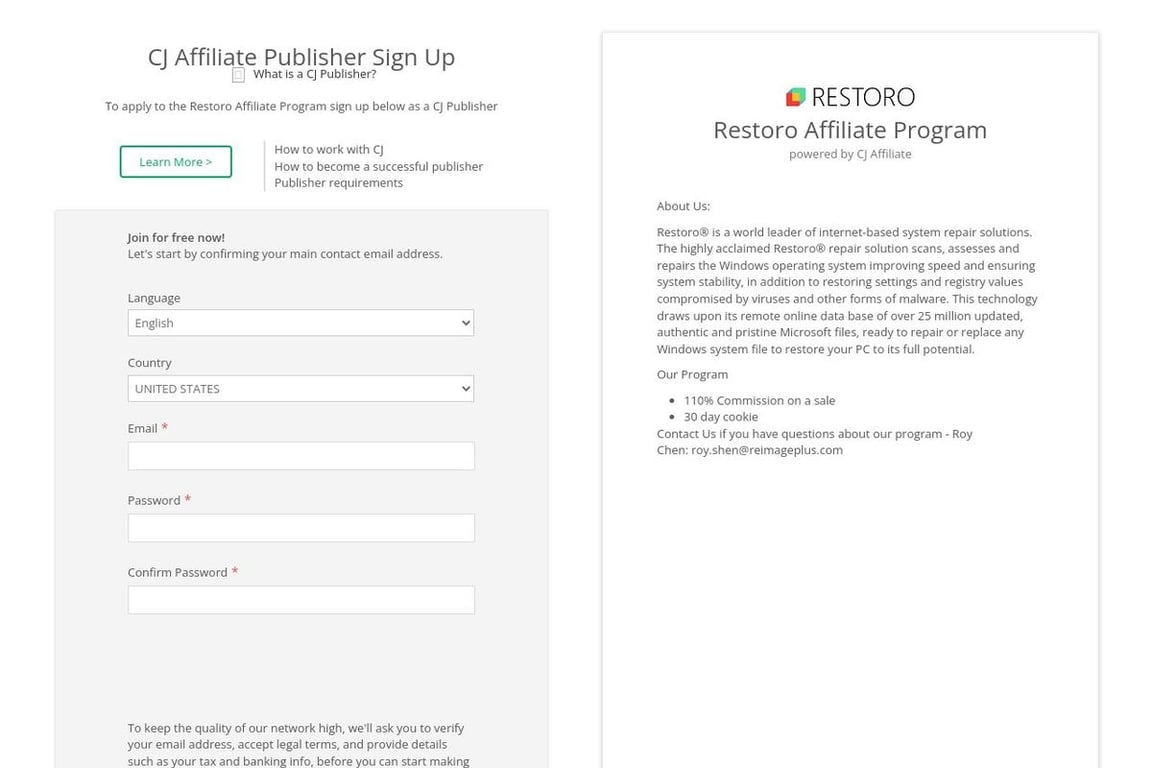Click 'To apply to the Restoro Affiliate Program' sentence
The height and width of the screenshot is (768, 1152).
[301, 107]
